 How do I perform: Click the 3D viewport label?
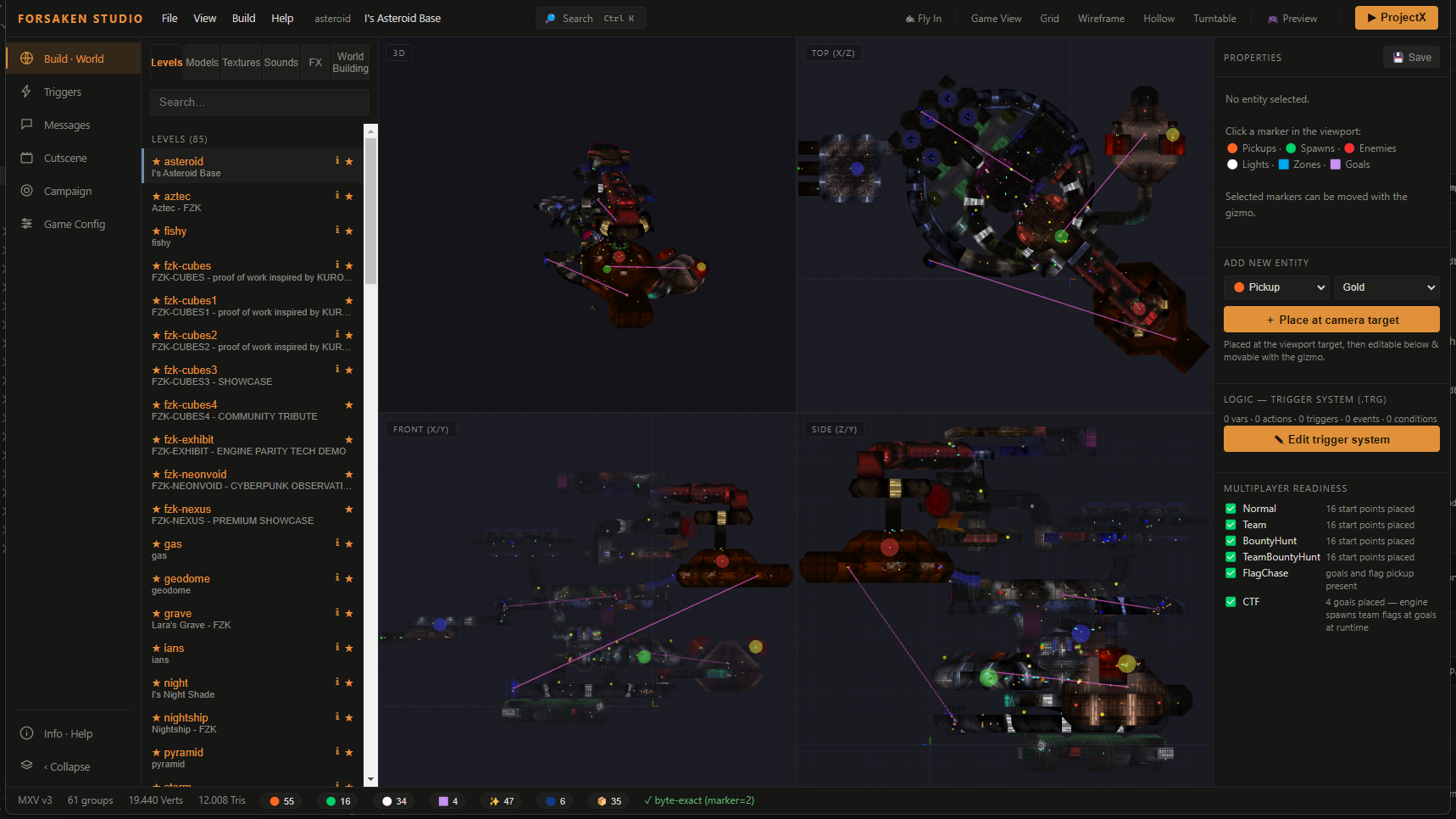click(x=399, y=53)
